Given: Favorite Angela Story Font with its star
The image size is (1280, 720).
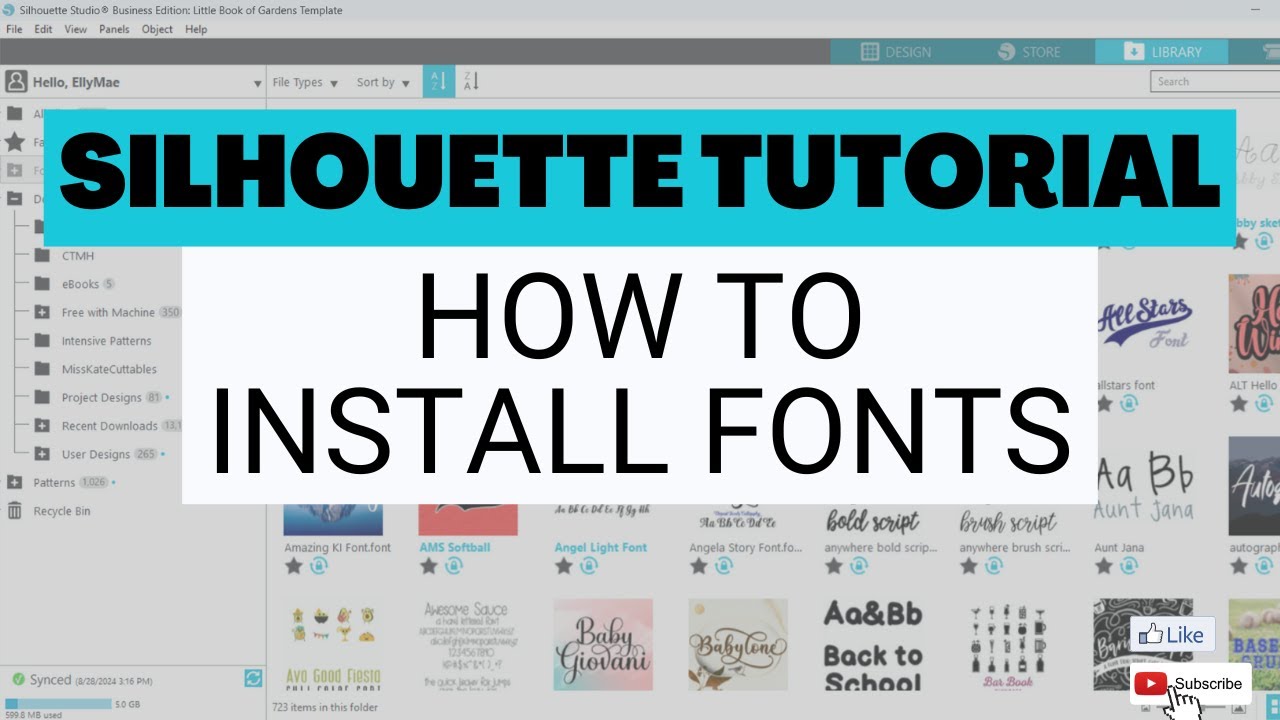Looking at the screenshot, I should (x=698, y=566).
